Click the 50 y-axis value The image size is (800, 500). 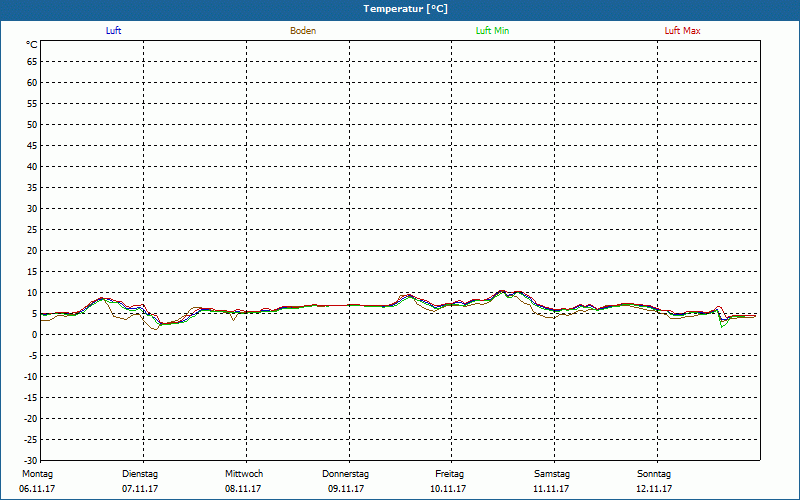(x=32, y=124)
